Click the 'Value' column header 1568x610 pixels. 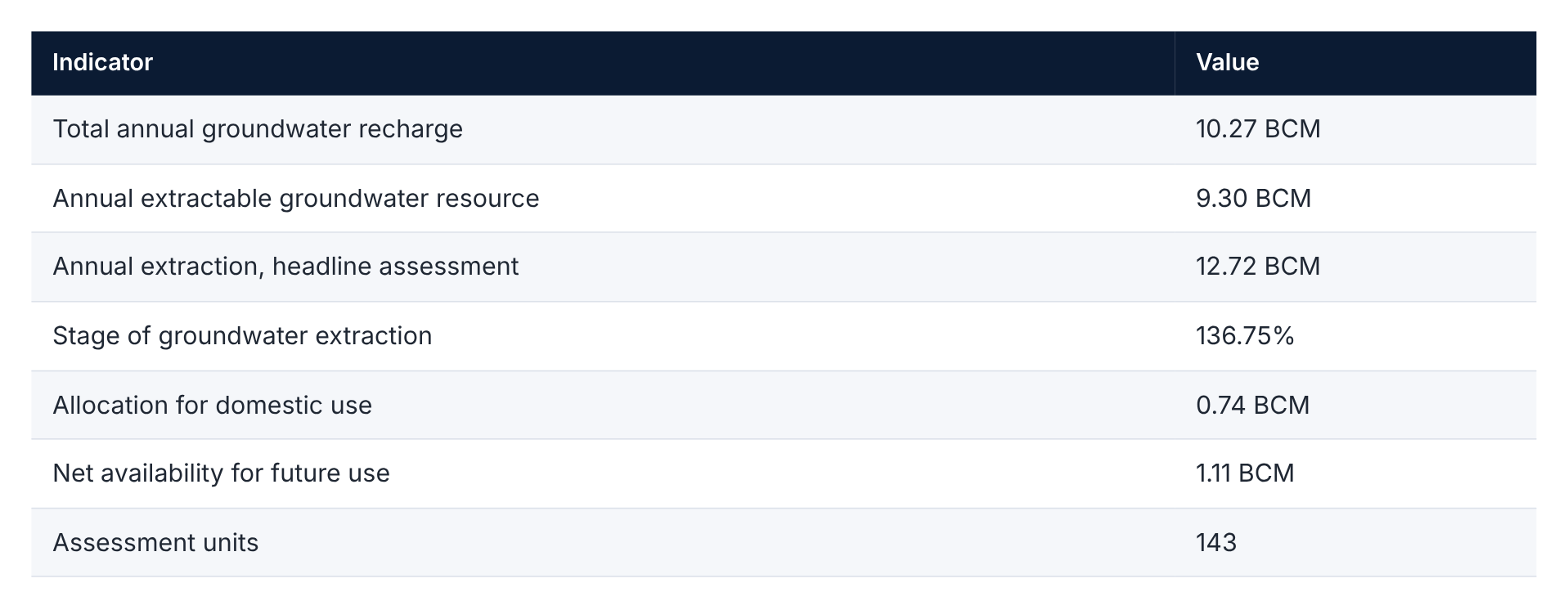pos(1355,63)
